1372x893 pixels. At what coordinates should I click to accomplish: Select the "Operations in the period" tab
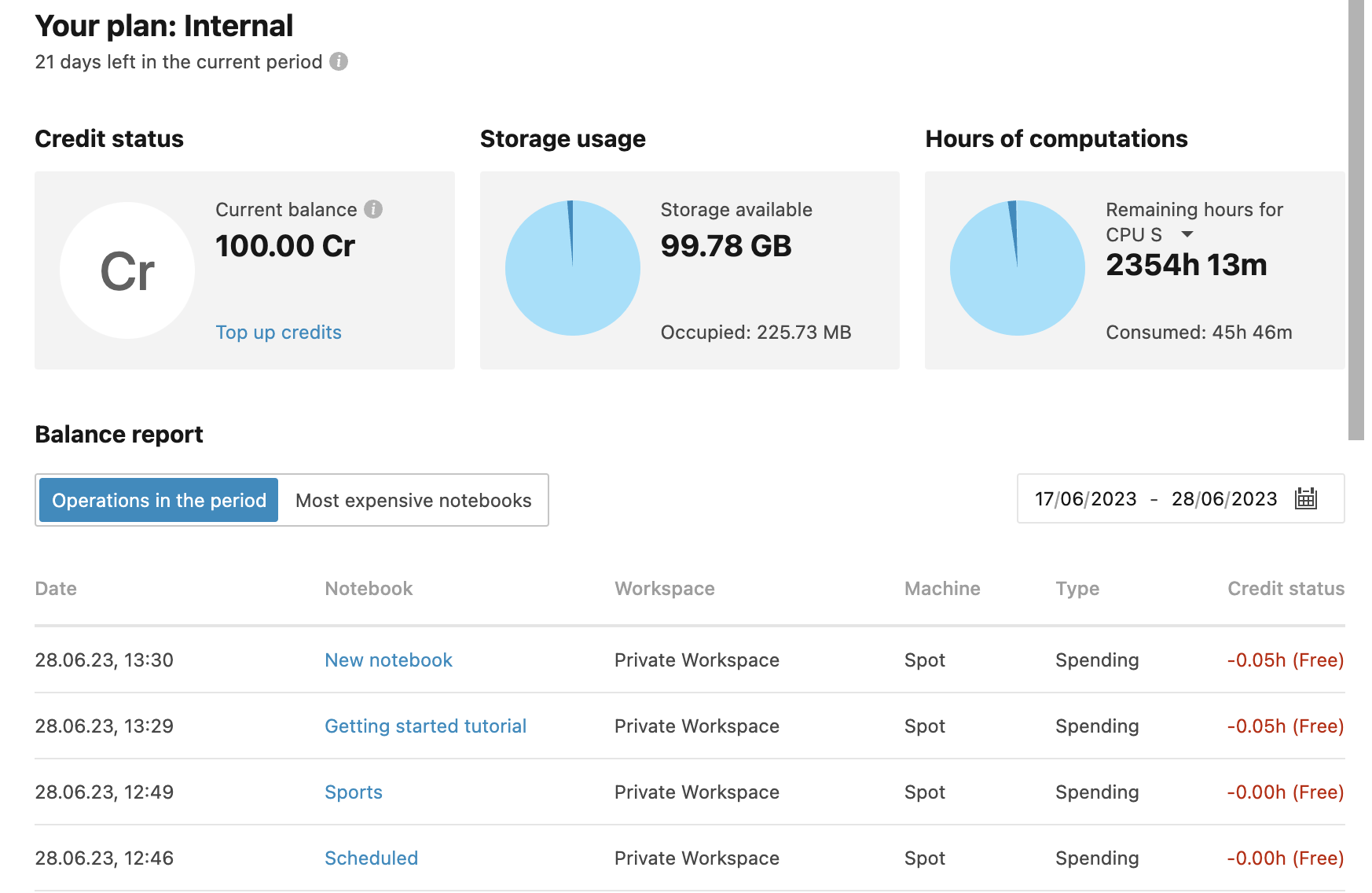coord(158,500)
